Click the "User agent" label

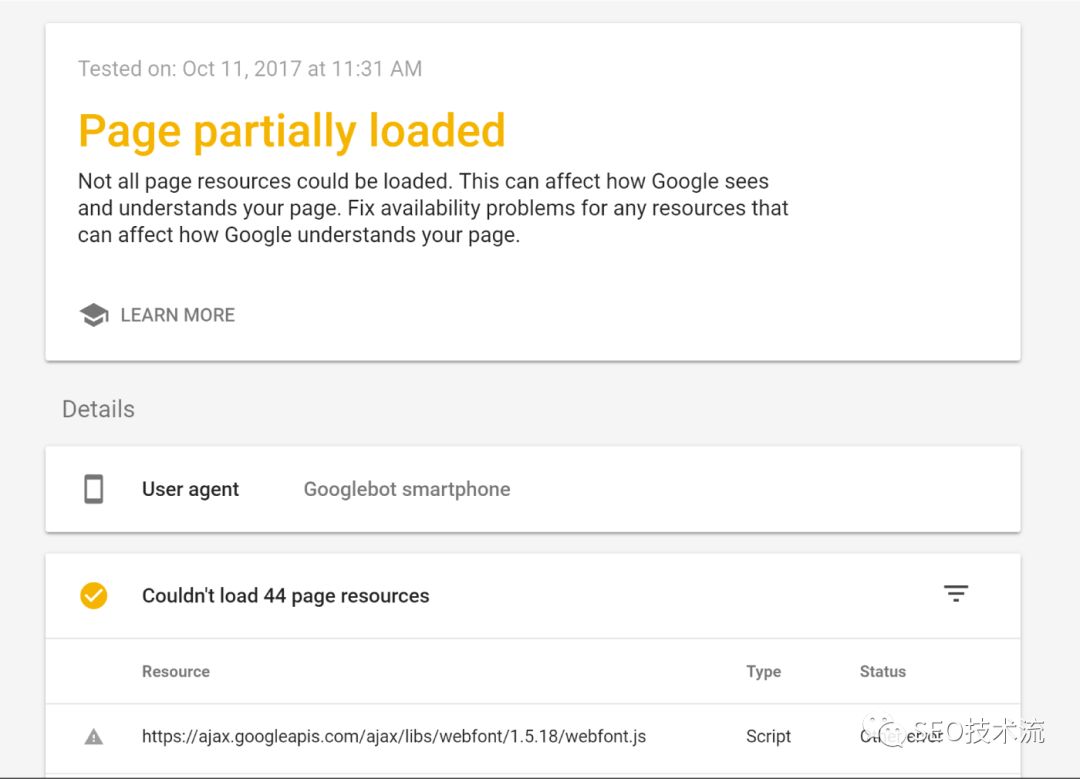point(190,489)
